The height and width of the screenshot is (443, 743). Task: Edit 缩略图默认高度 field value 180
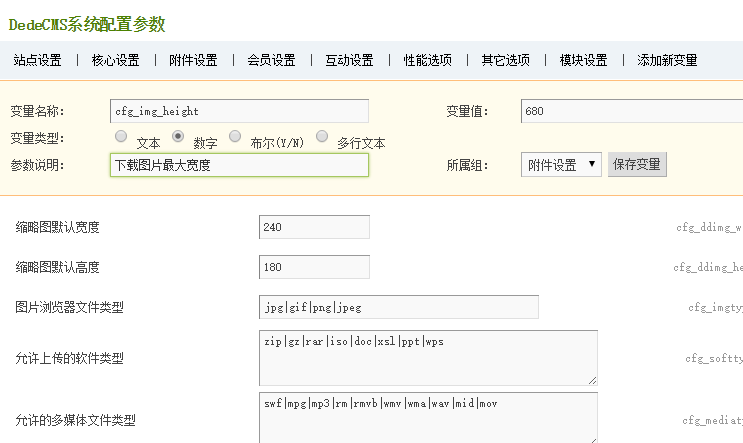tap(314, 267)
